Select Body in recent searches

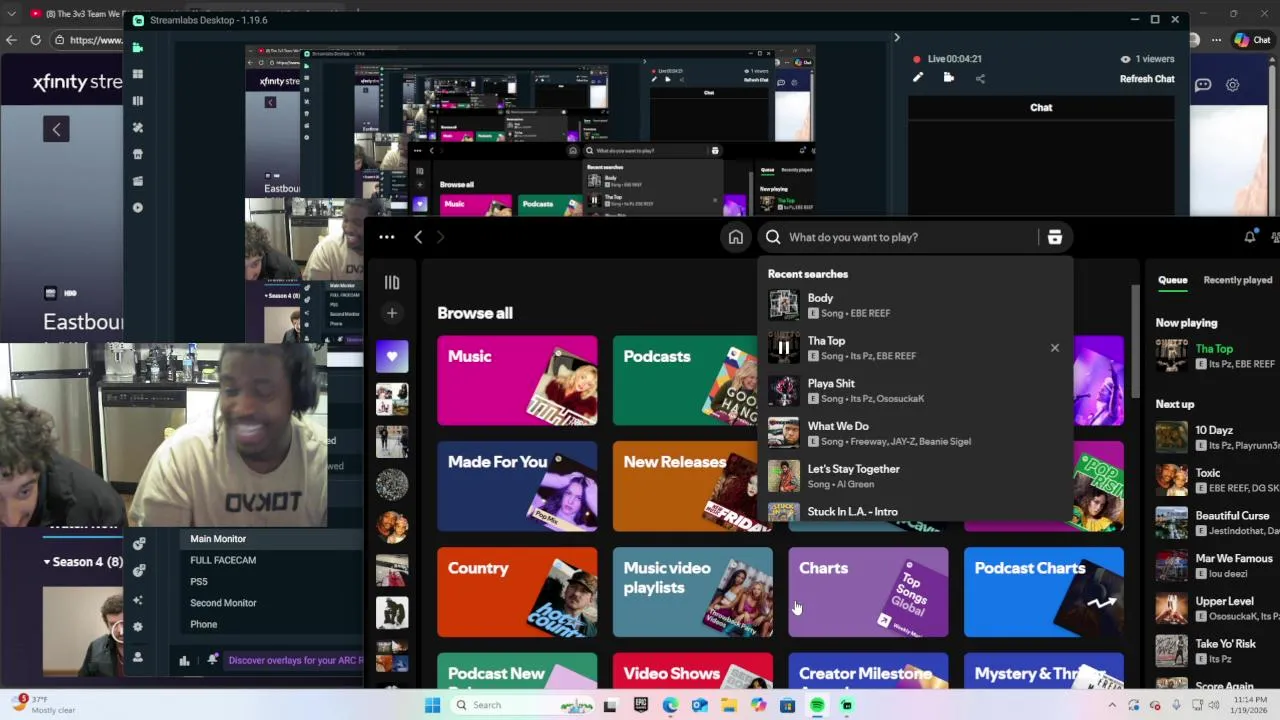(x=915, y=305)
